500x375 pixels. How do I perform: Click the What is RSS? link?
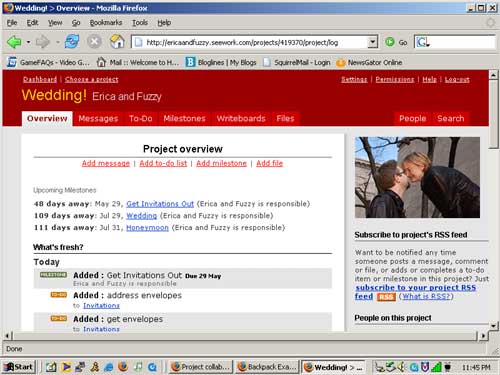coord(426,296)
